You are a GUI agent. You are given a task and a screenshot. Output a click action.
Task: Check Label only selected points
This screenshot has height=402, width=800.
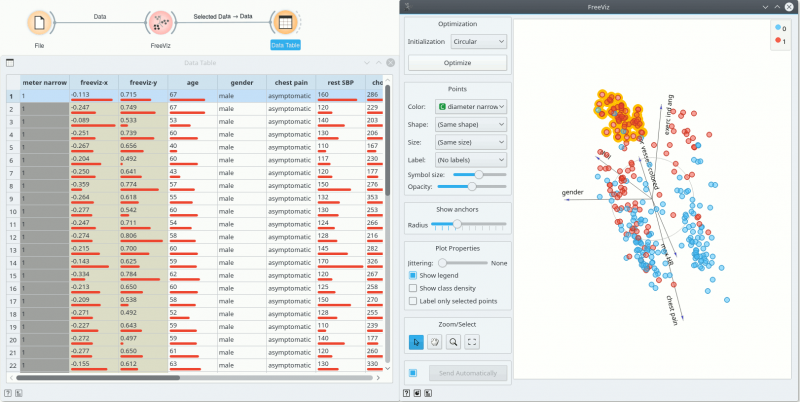pos(414,301)
